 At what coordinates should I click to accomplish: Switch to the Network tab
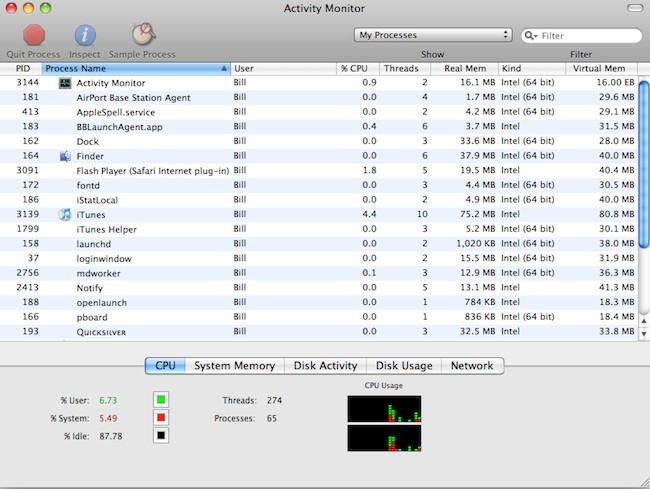click(x=472, y=366)
